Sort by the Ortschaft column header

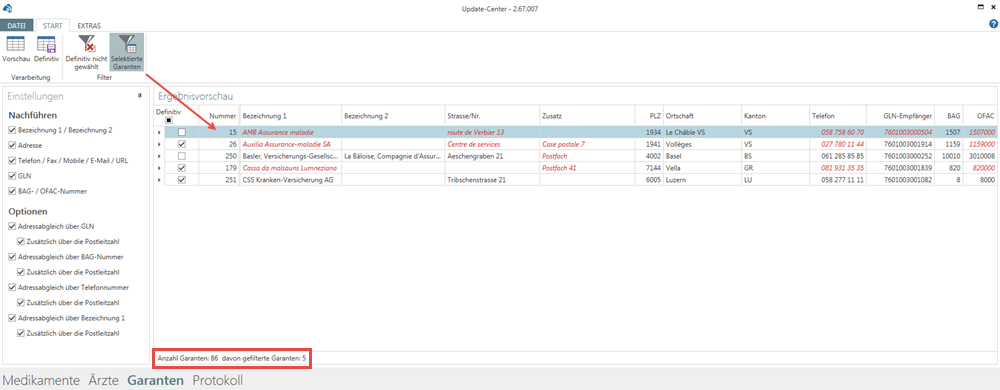[702, 116]
